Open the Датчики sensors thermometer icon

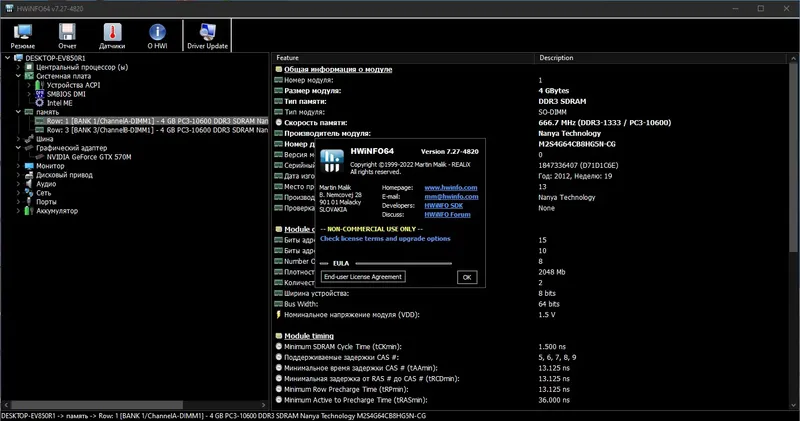pos(112,32)
